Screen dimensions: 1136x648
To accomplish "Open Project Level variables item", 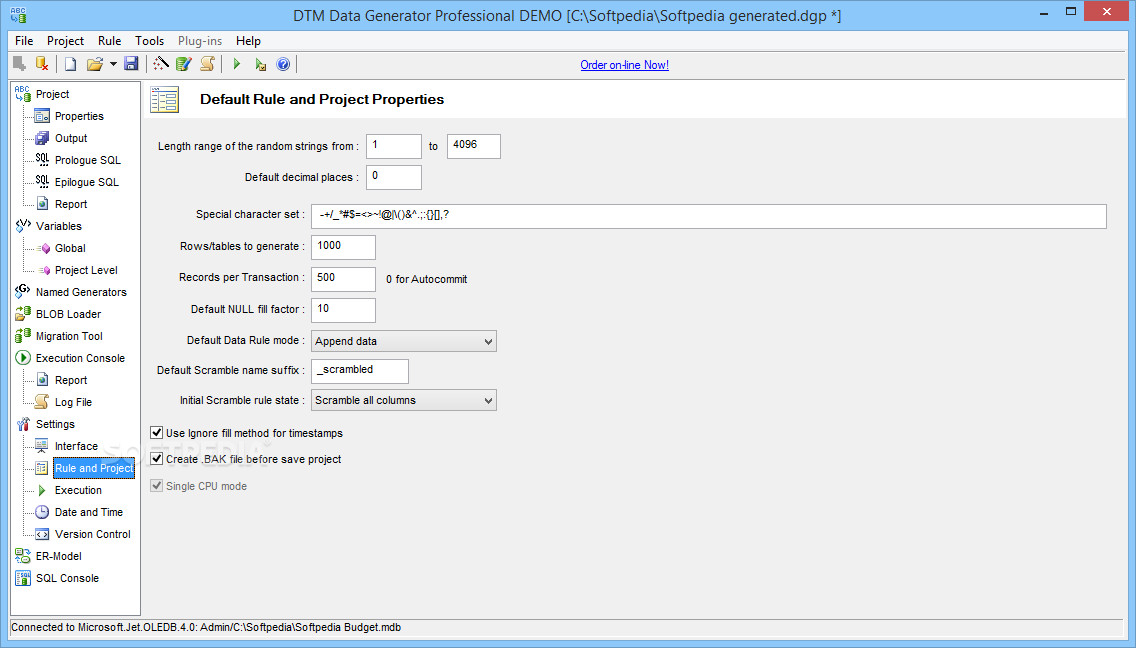I will 86,270.
